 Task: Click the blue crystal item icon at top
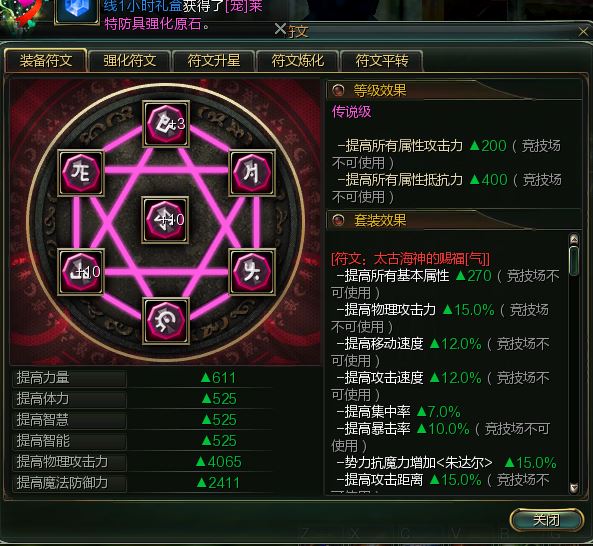[77, 11]
